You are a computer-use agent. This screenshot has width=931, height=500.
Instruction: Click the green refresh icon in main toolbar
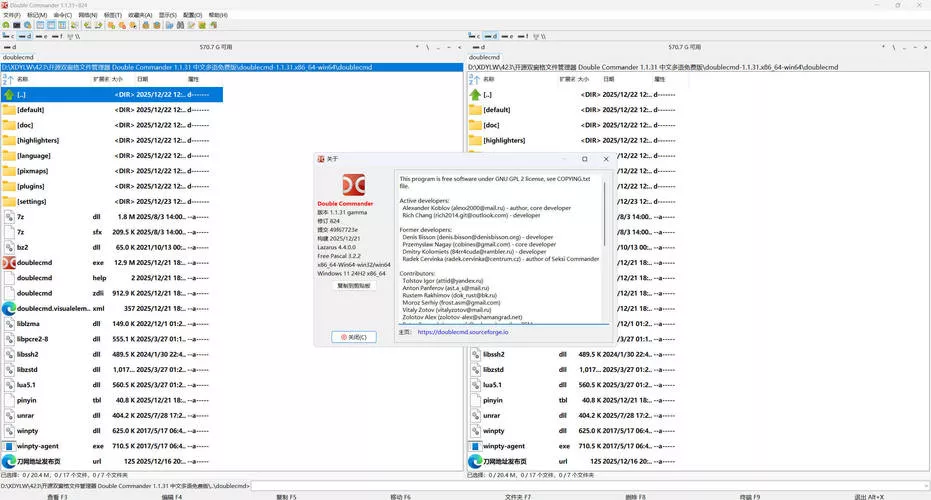point(7,26)
